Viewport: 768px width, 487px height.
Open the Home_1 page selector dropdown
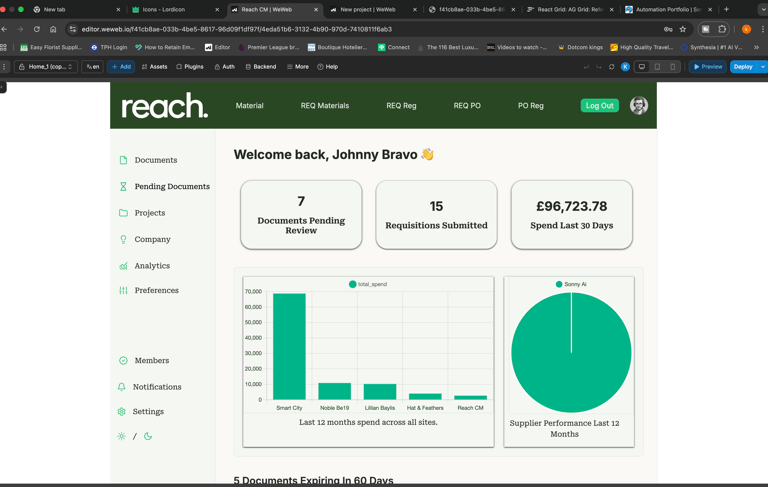46,67
